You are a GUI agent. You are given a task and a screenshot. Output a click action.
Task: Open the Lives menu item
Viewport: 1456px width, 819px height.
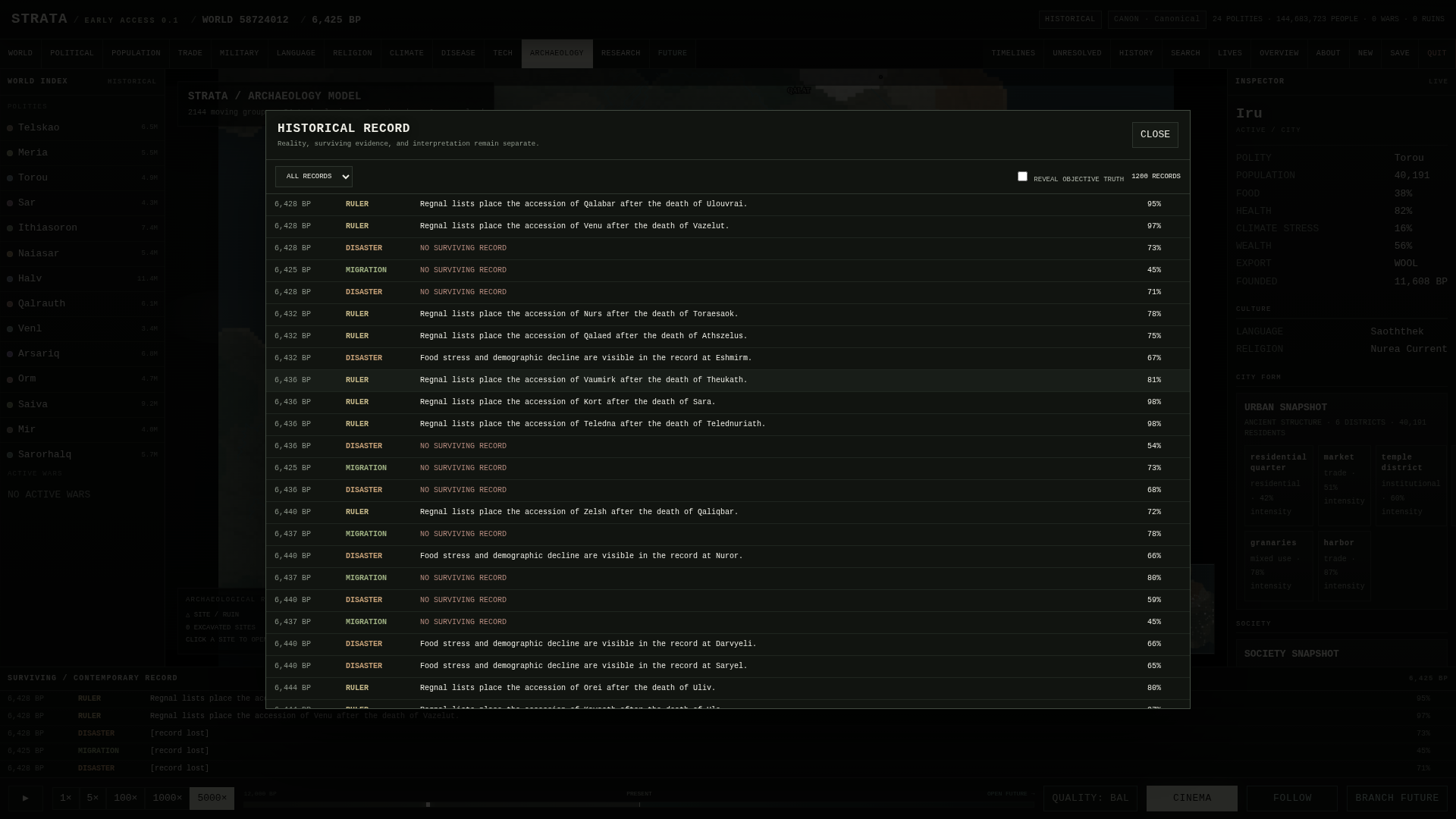[1230, 54]
